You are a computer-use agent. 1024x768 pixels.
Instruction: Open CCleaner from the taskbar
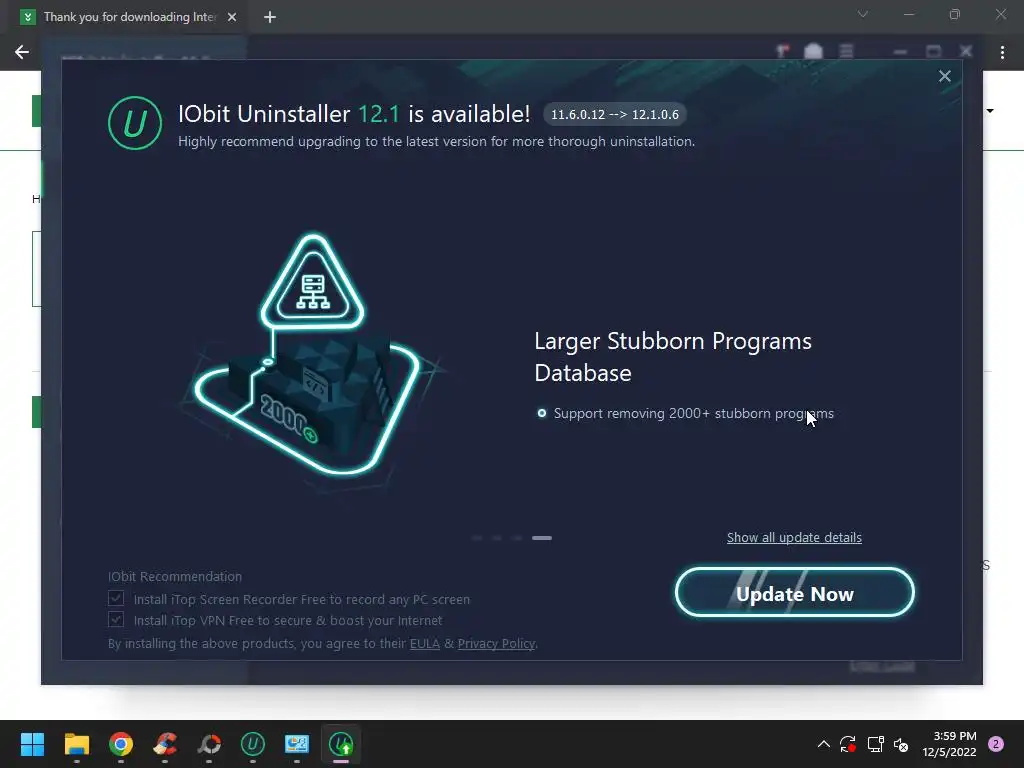tap(165, 744)
